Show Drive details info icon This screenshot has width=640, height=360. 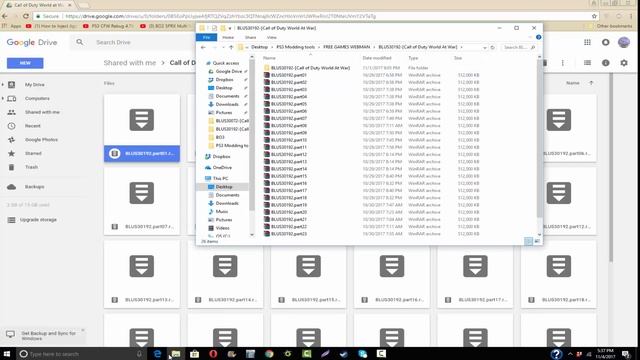[x=605, y=63]
